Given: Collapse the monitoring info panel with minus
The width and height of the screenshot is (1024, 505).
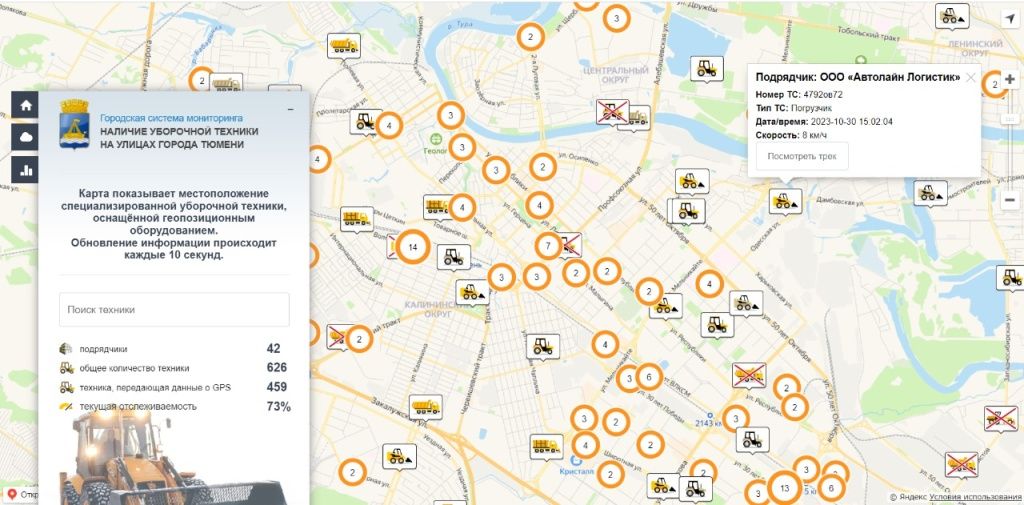Looking at the screenshot, I should (289, 107).
